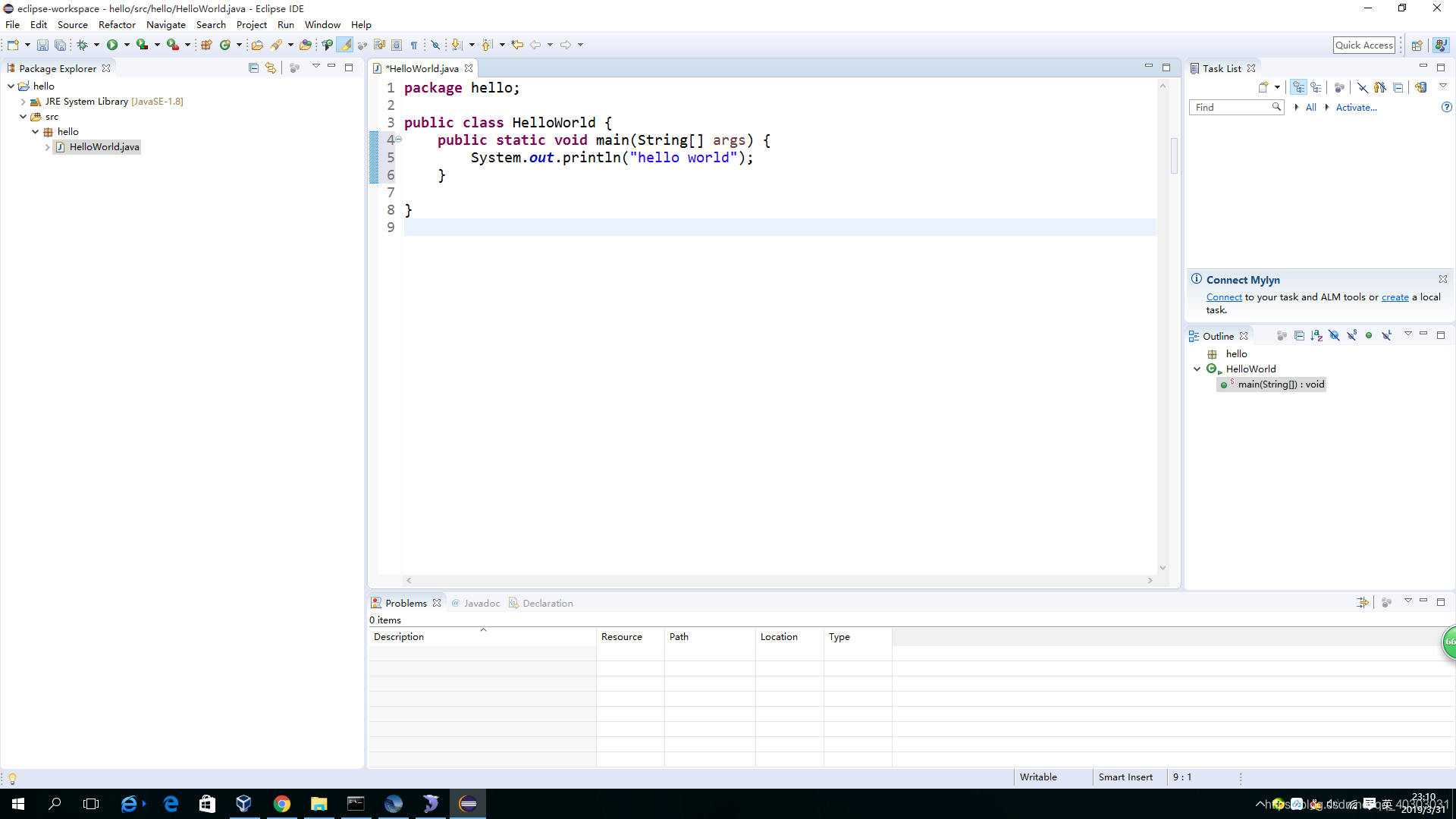The image size is (1456, 819).
Task: Click the Activate... link in Task List
Action: 1356,108
